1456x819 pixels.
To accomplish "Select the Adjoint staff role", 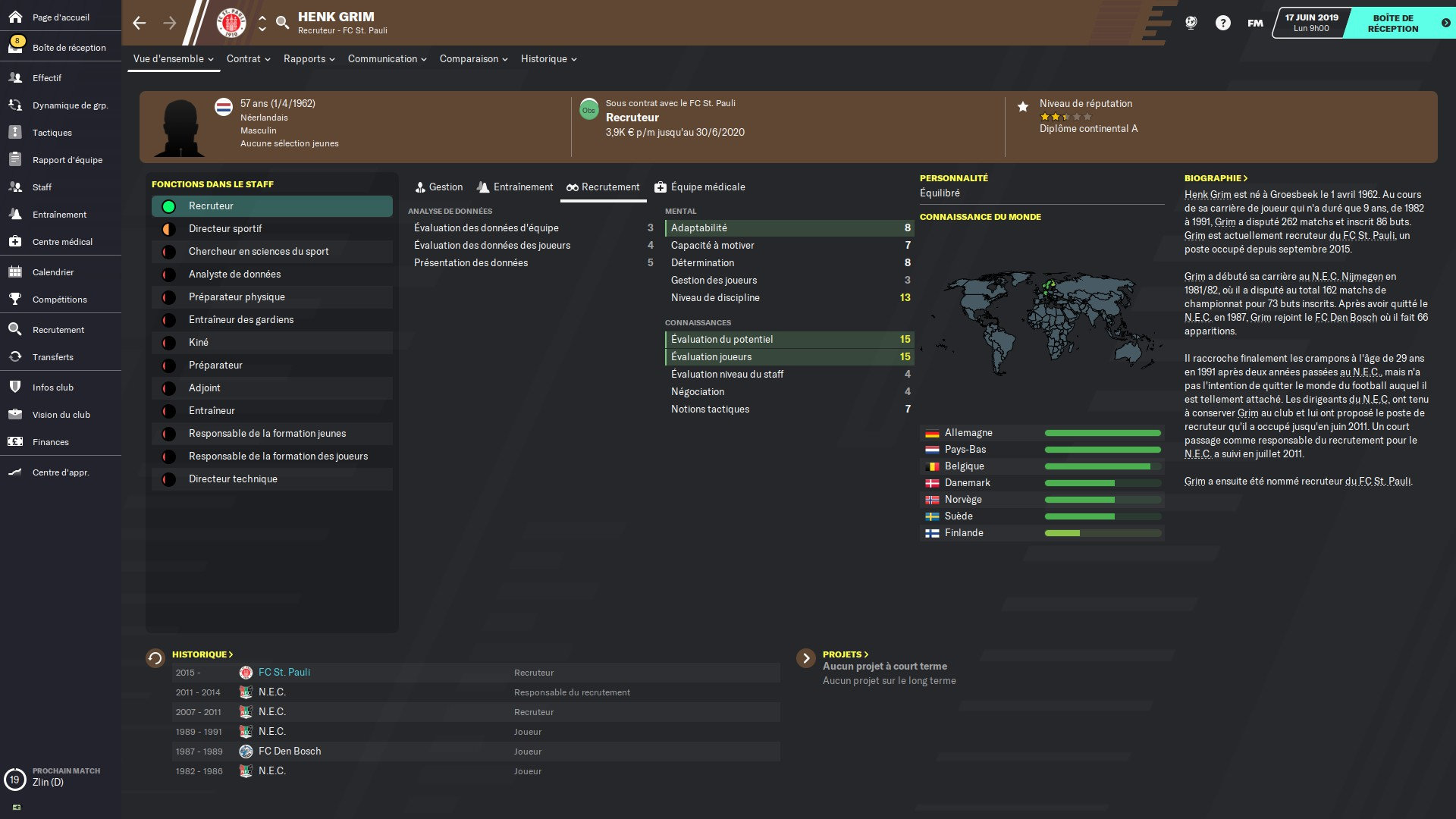I will (x=205, y=388).
